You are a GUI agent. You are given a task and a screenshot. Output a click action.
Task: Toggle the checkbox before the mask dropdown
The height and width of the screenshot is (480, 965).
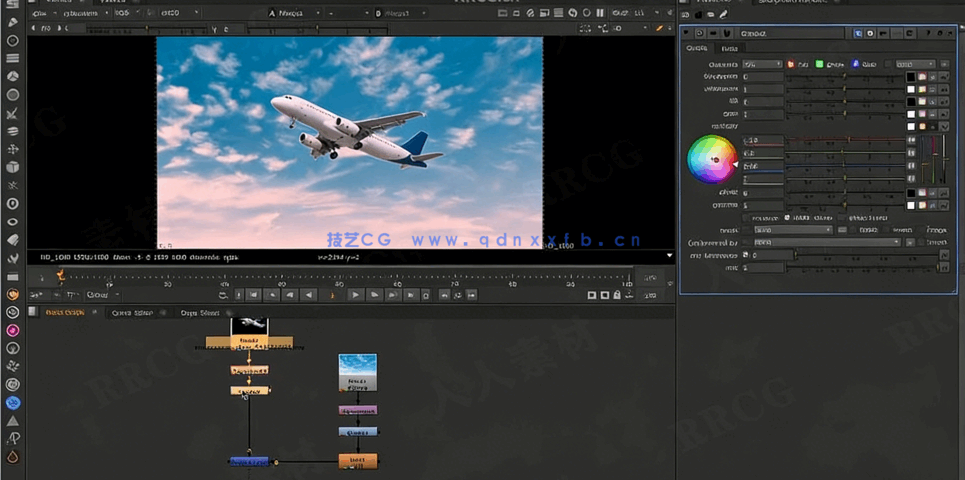tap(747, 230)
